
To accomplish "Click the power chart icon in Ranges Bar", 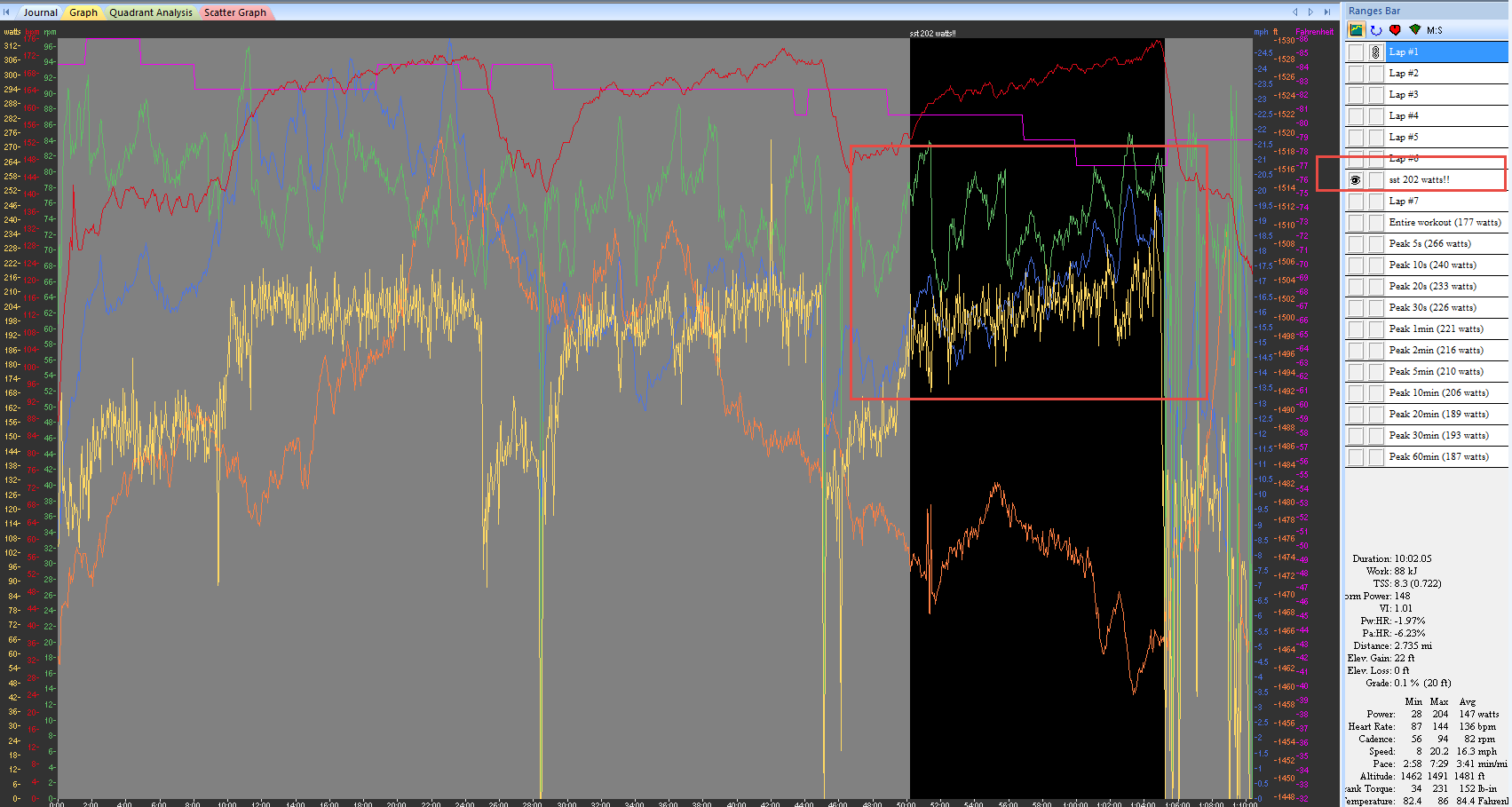I will click(x=1357, y=30).
